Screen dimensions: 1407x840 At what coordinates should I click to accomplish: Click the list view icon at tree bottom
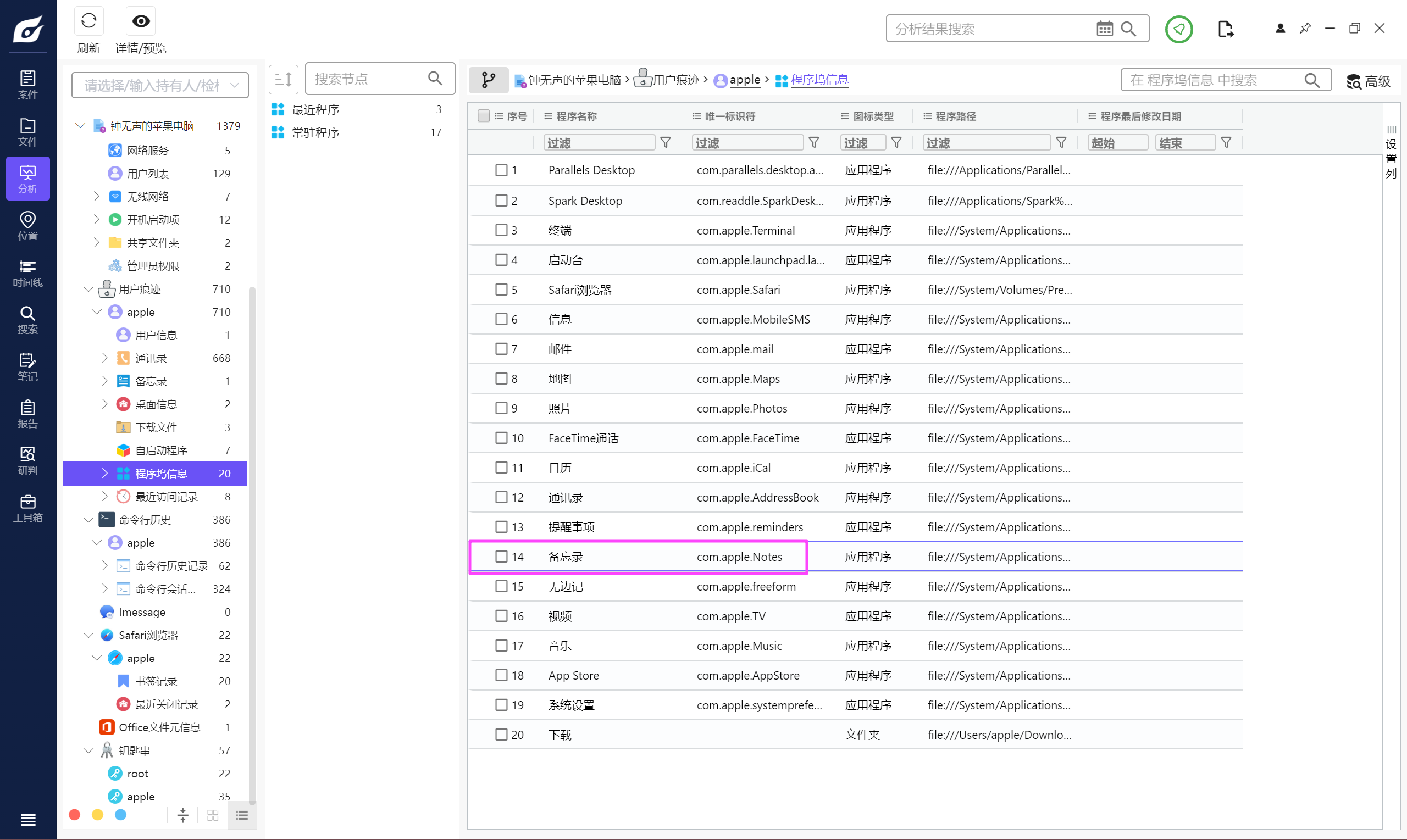[x=242, y=815]
